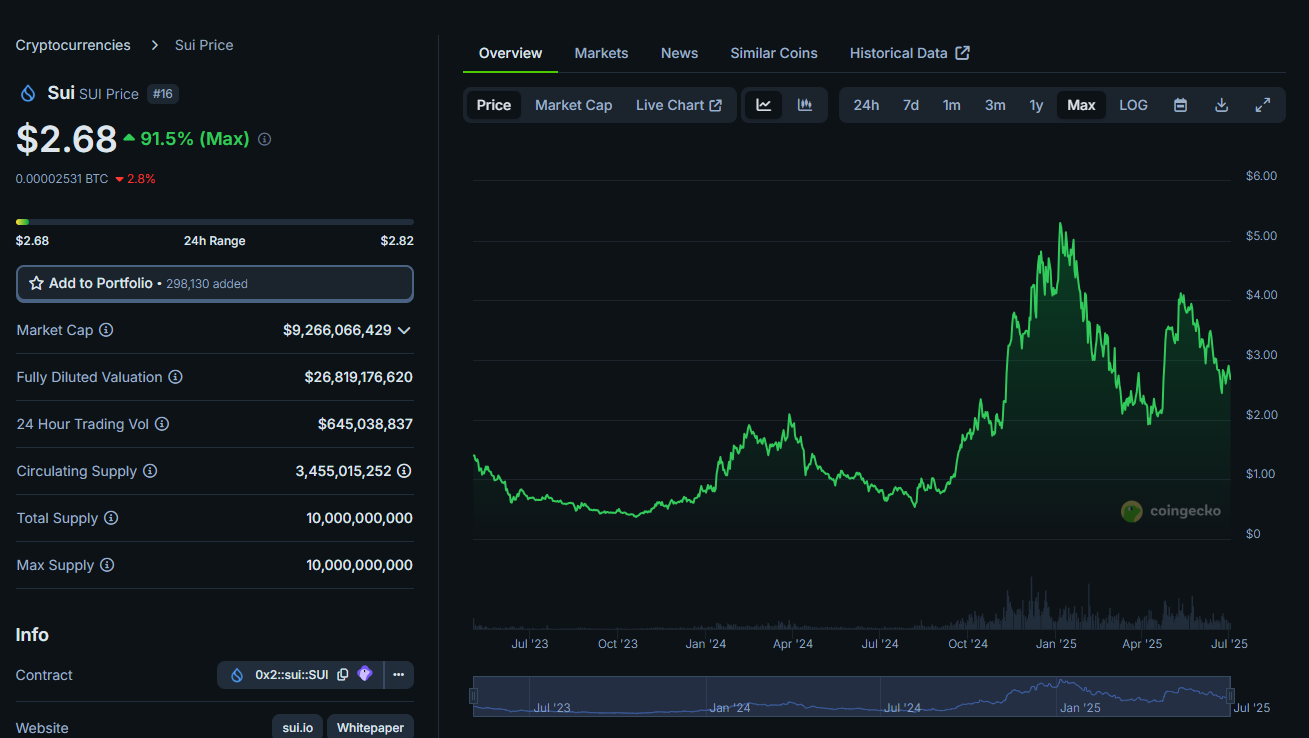Click the $26,819,176,620 valuation value
The image size is (1309, 738).
(x=358, y=377)
